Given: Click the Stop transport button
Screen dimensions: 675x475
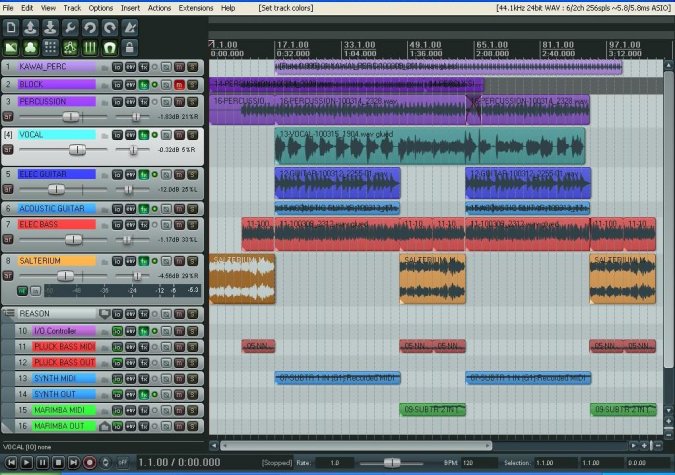Looking at the screenshot, I should click(x=58, y=463).
